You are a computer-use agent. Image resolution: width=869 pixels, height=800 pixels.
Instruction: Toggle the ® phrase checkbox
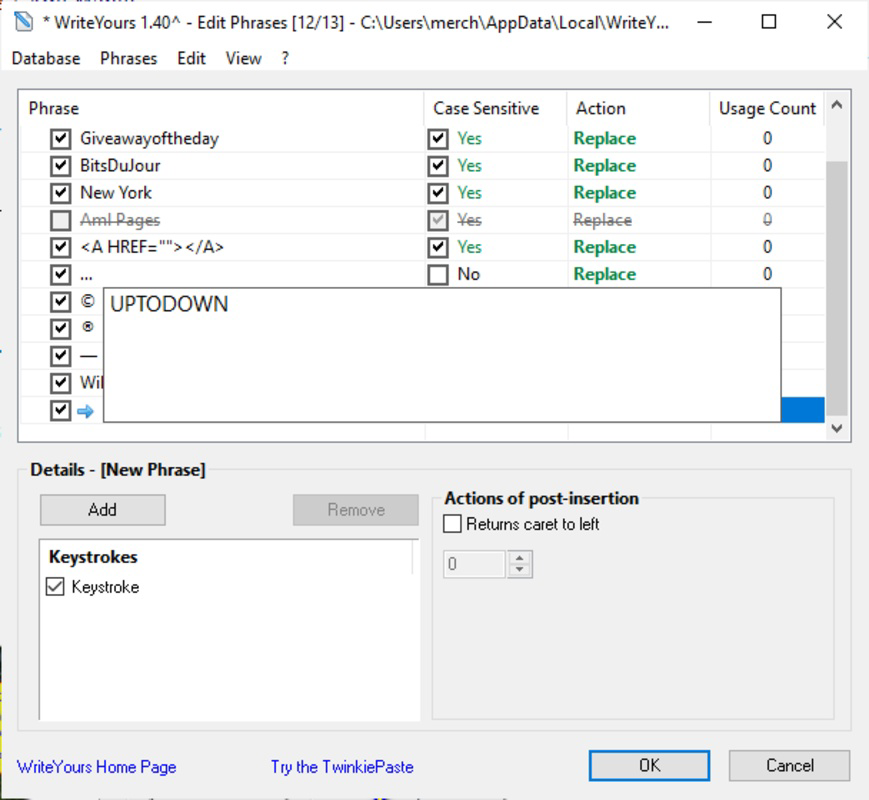pyautogui.click(x=60, y=329)
